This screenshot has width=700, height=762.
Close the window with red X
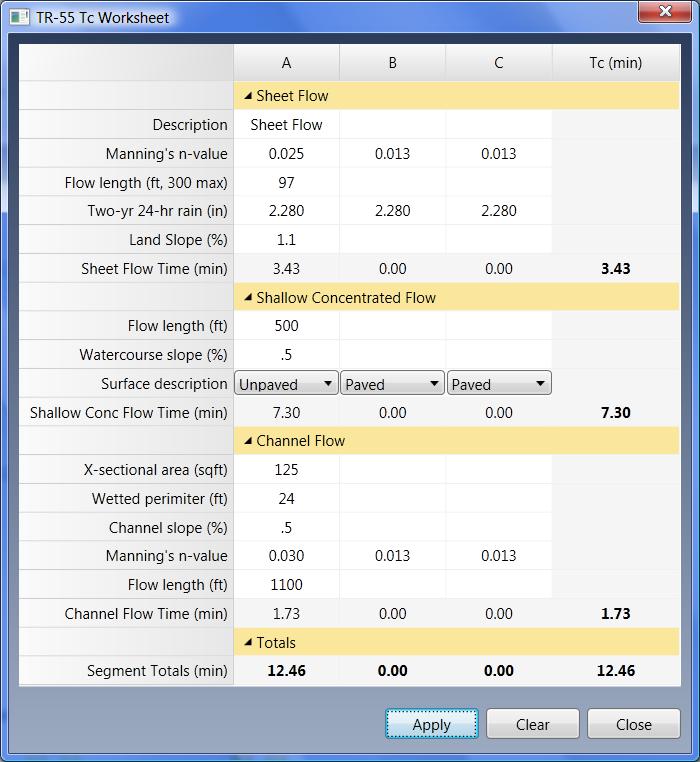(x=664, y=12)
